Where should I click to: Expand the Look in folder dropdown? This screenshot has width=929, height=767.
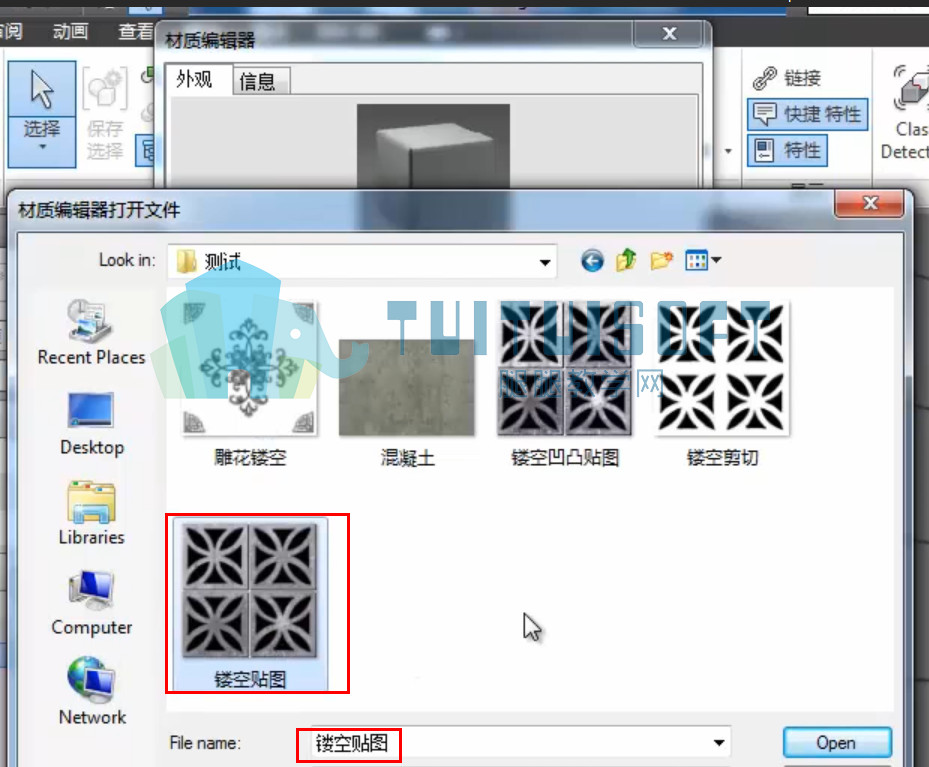(544, 262)
